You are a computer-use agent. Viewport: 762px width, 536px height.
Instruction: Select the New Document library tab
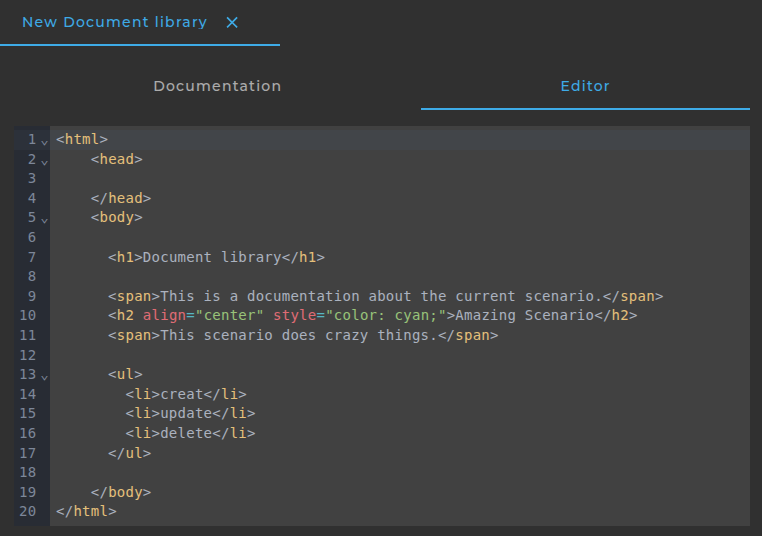point(115,22)
